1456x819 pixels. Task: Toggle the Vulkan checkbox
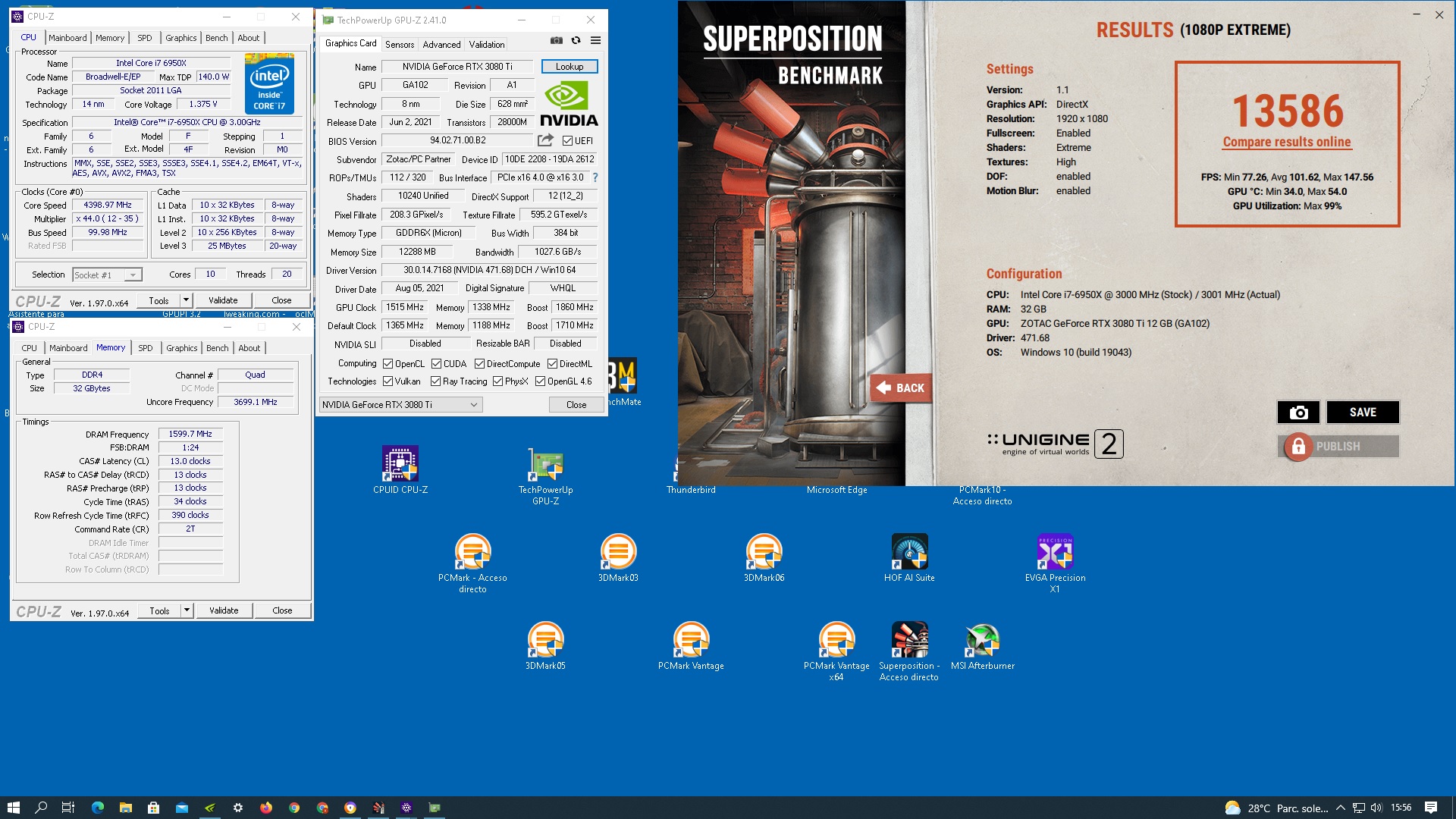click(388, 381)
